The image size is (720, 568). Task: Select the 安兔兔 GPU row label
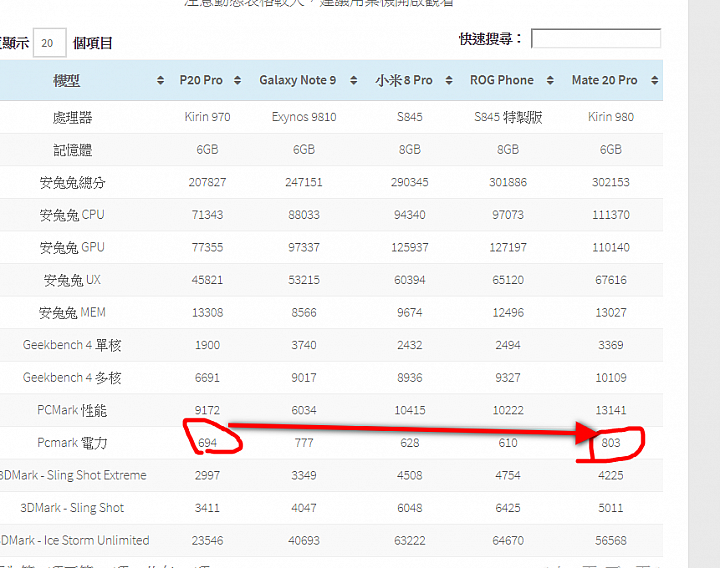coord(72,247)
